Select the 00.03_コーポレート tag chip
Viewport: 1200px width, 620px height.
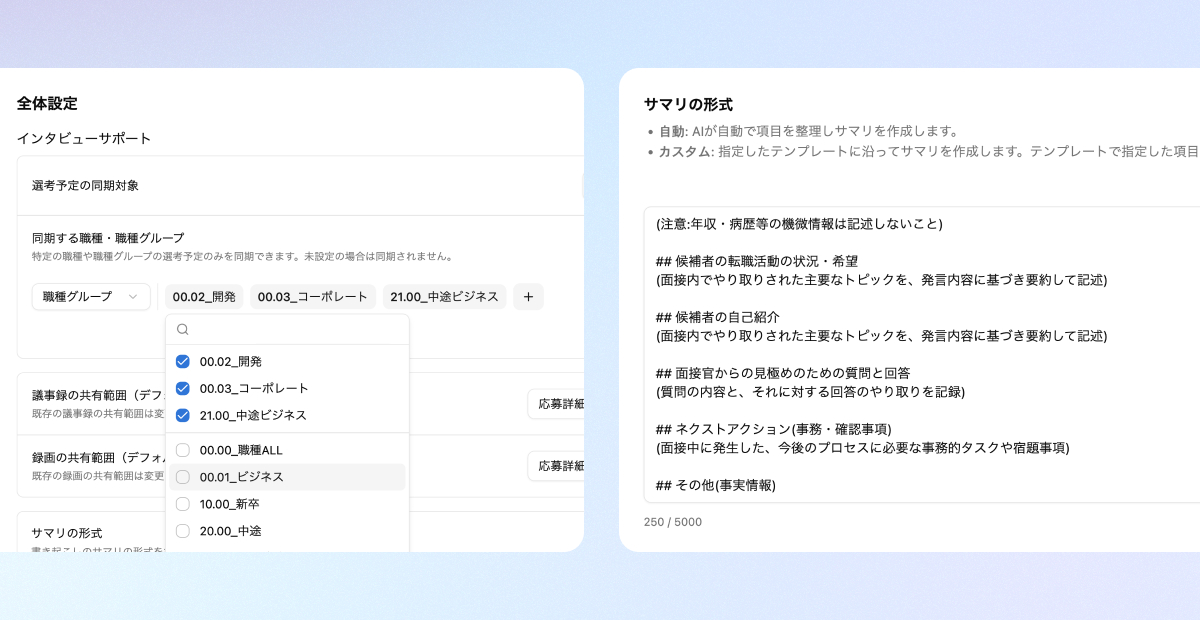pos(313,297)
